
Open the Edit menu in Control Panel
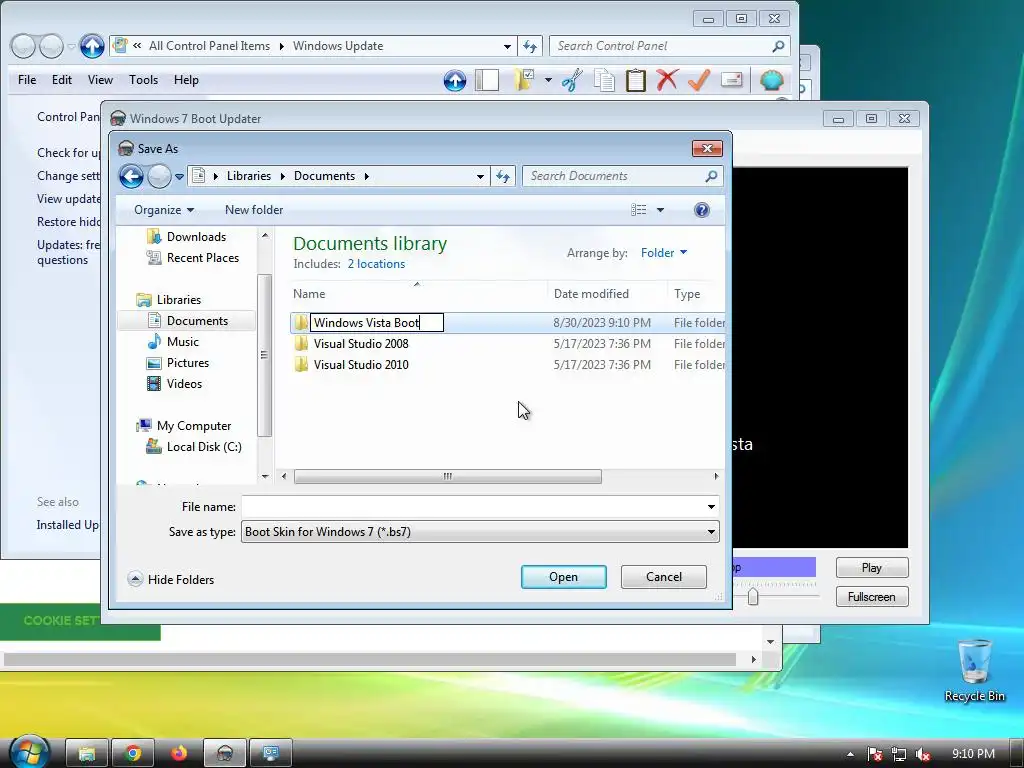point(62,80)
